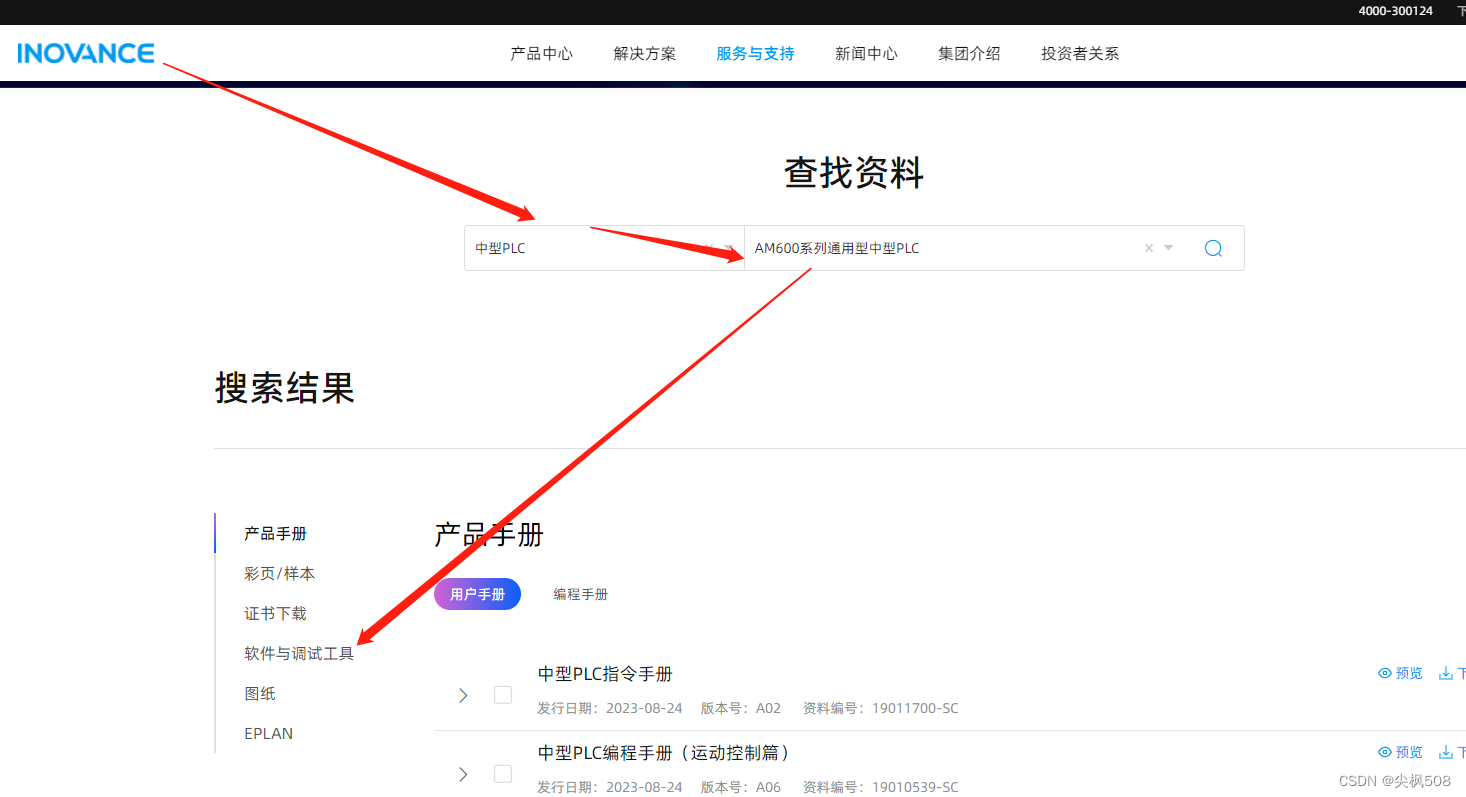This screenshot has width=1466, height=797.
Task: Select 产品手册 in the sidebar
Action: [x=275, y=534]
